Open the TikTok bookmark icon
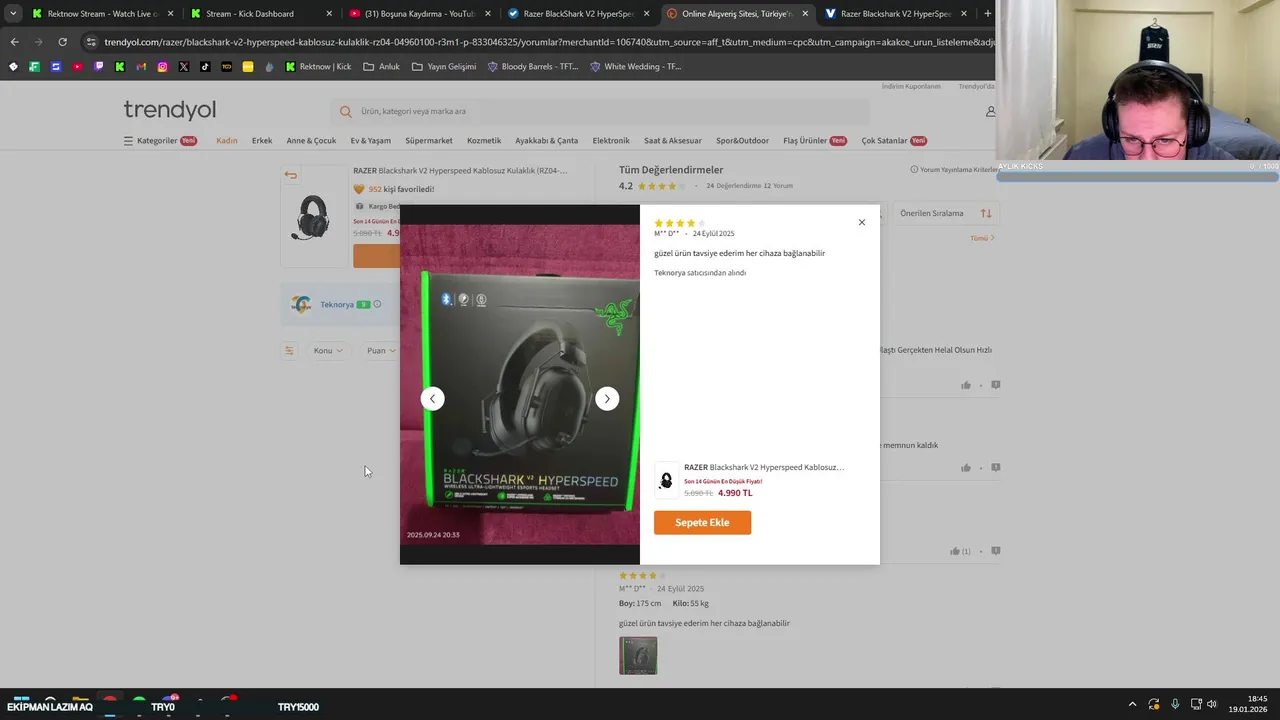The image size is (1280, 720). tap(205, 67)
